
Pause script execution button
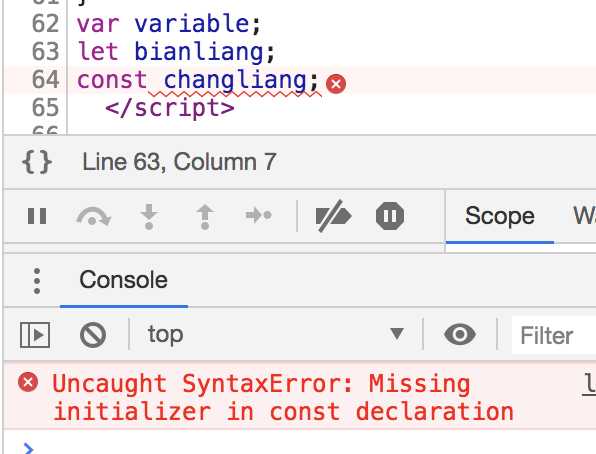(37, 216)
